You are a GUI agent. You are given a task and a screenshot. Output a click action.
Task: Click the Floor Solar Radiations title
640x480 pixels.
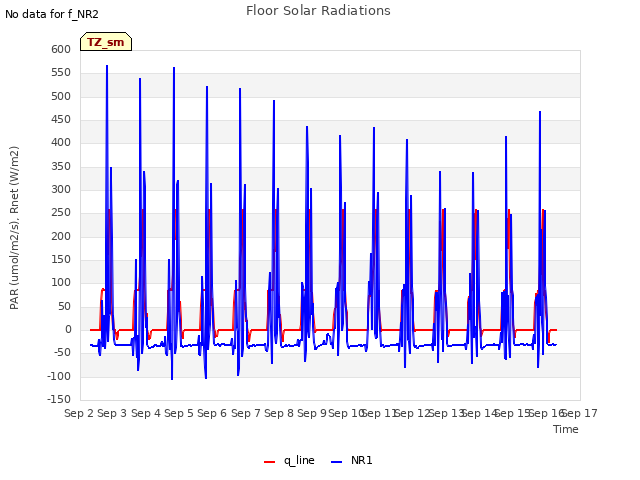pyautogui.click(x=318, y=11)
